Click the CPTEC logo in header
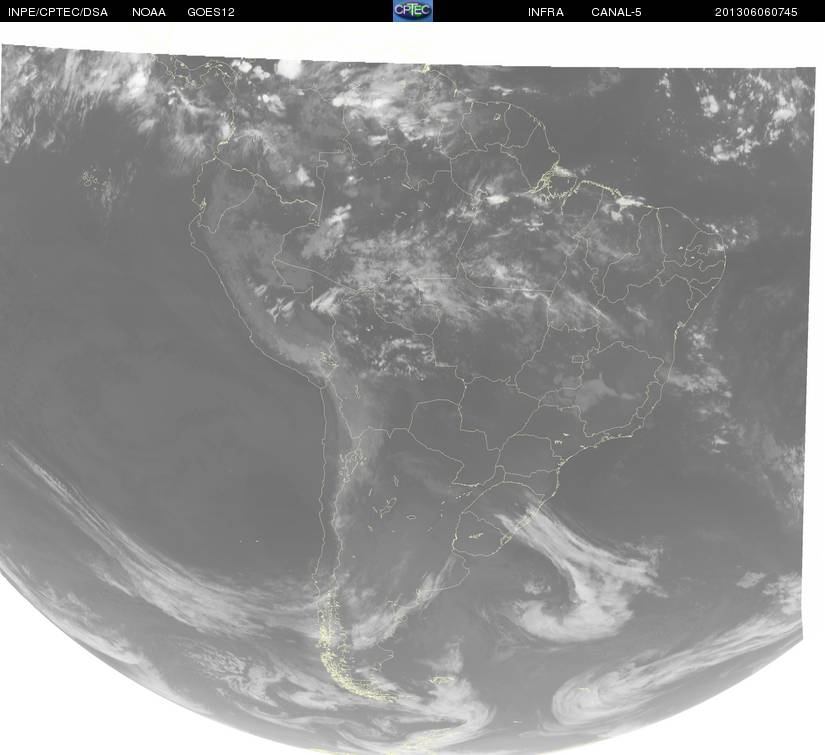This screenshot has height=755, width=825. click(413, 11)
